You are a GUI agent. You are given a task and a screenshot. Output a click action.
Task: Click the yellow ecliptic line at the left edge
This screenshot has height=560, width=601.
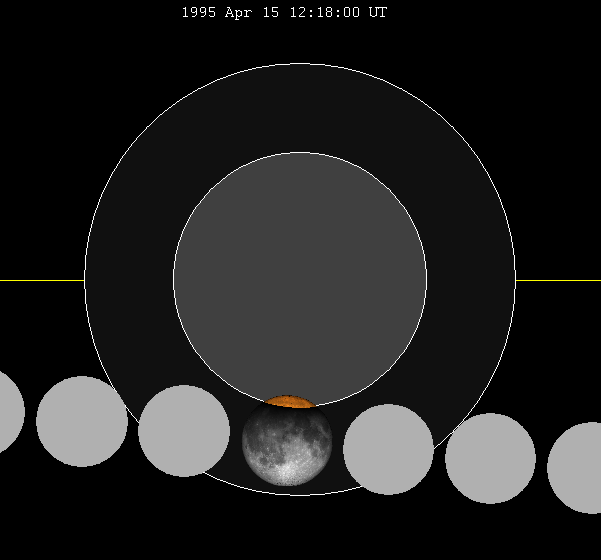pyautogui.click(x=42, y=281)
